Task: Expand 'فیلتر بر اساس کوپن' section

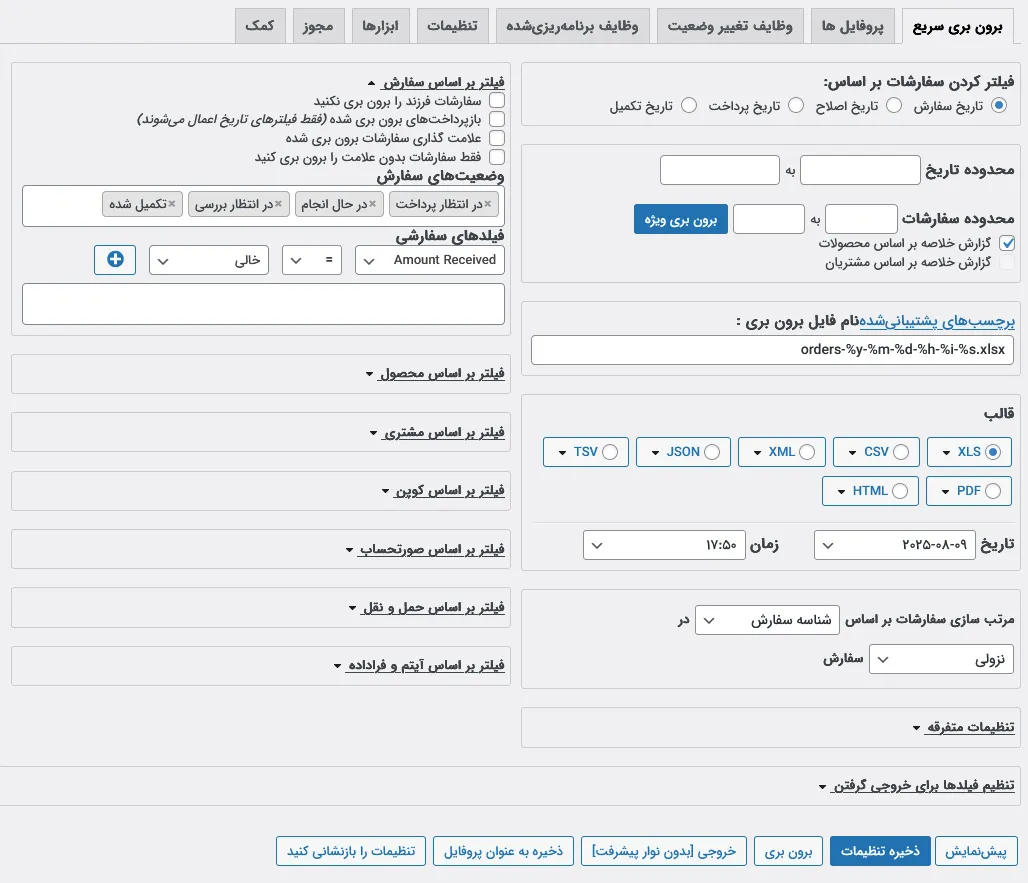Action: coord(443,490)
